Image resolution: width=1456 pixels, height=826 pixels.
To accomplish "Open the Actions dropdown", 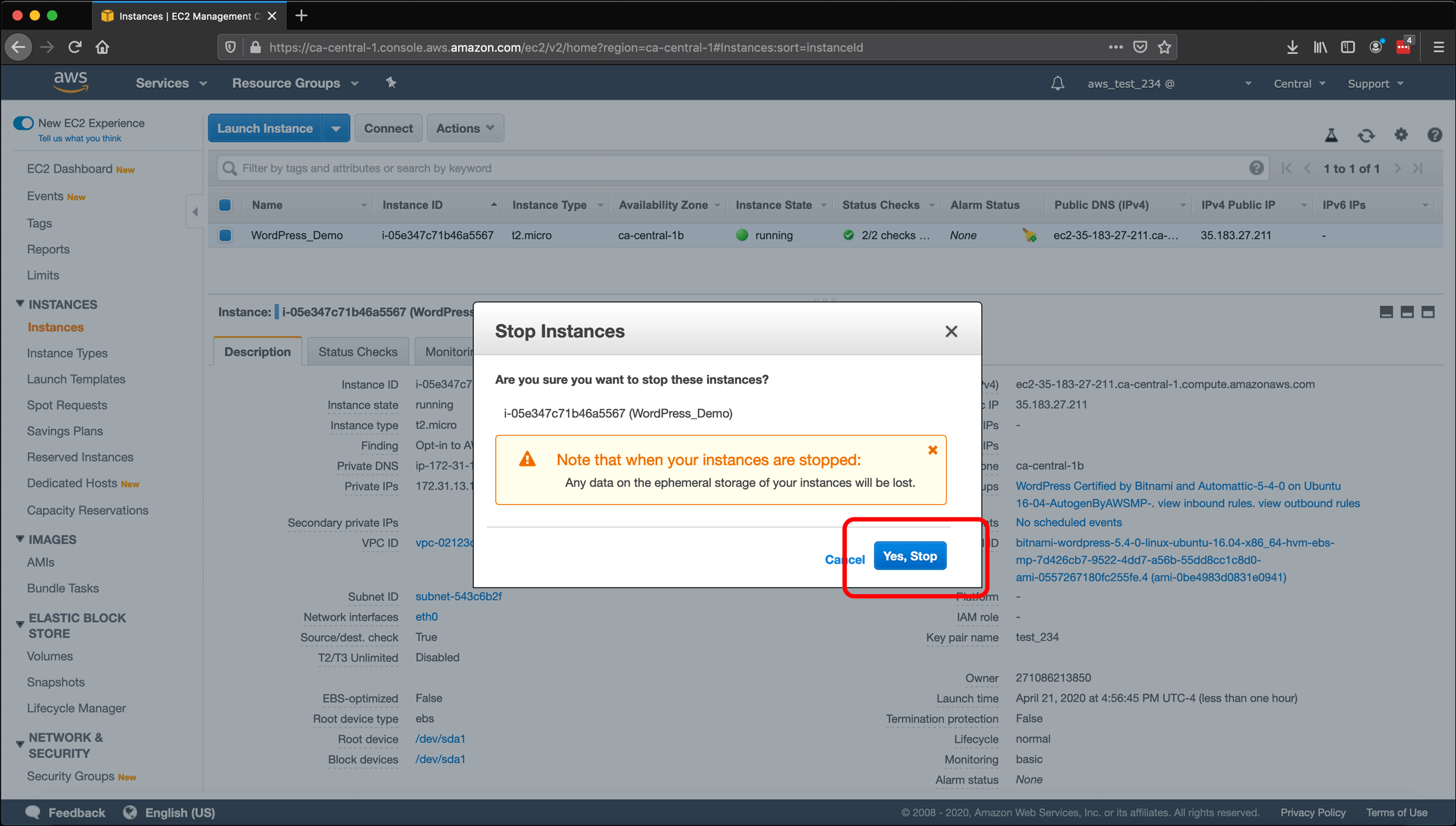I will coord(465,128).
